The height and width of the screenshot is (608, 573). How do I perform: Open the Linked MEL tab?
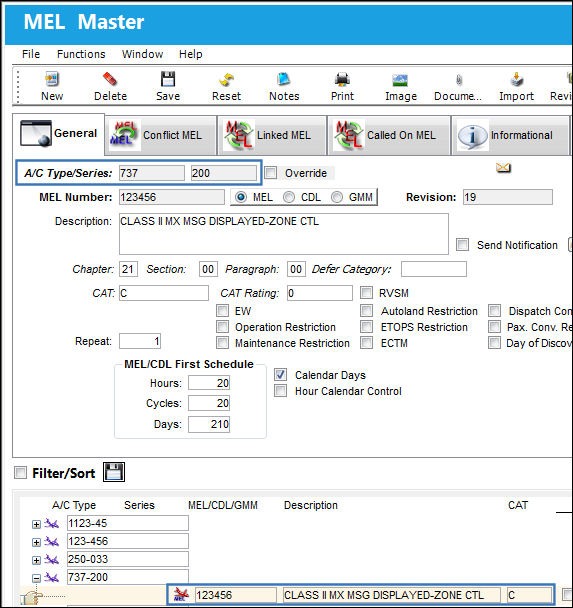272,135
